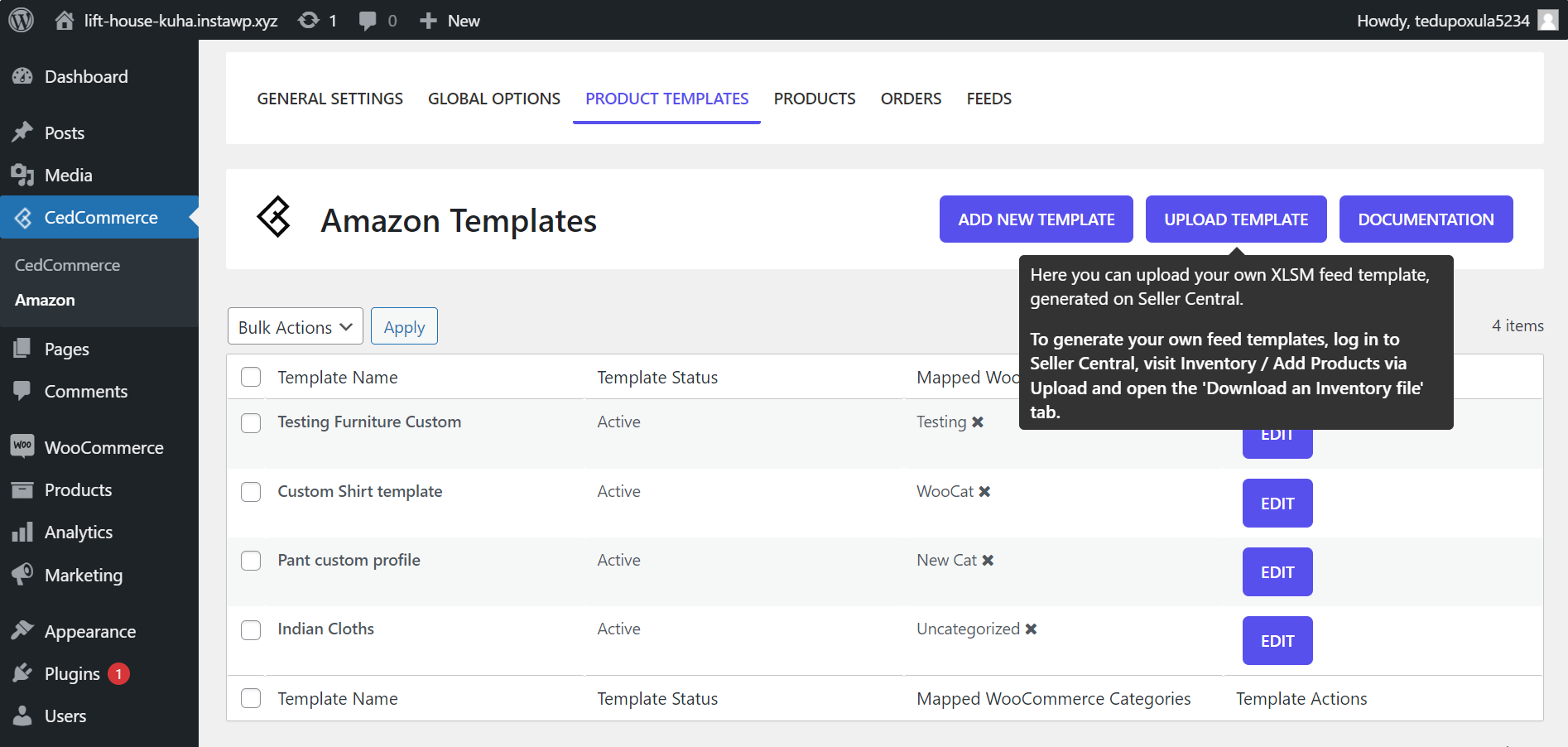
Task: Click the Howdy, tedupoxula5234 account text
Action: point(1443,21)
